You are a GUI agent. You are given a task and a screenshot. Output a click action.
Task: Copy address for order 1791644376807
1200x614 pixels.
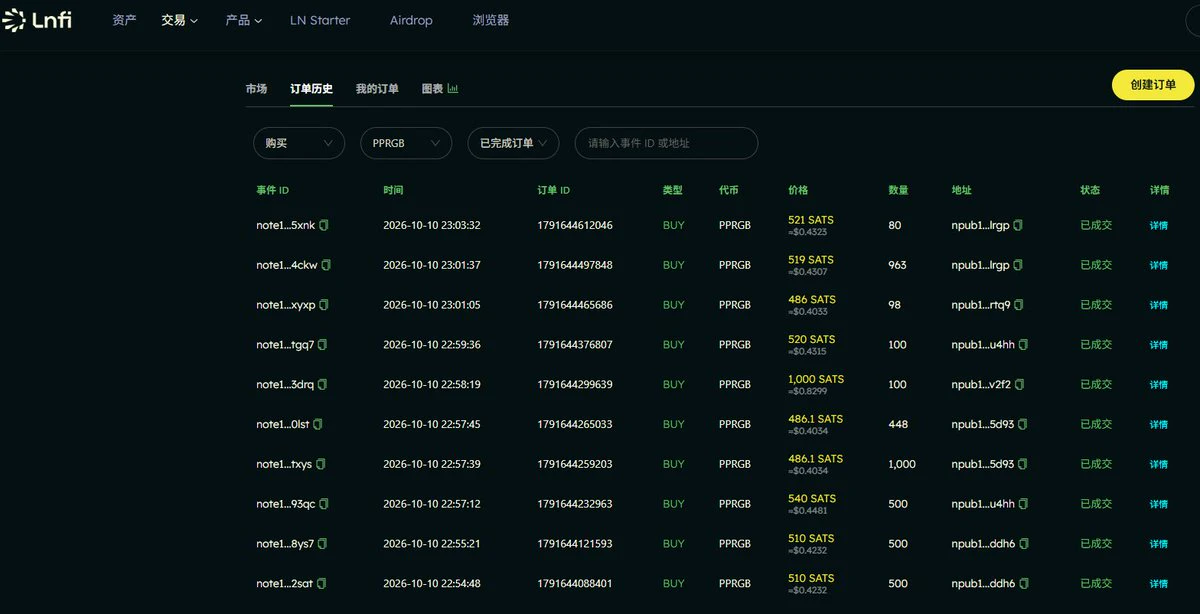point(1023,345)
